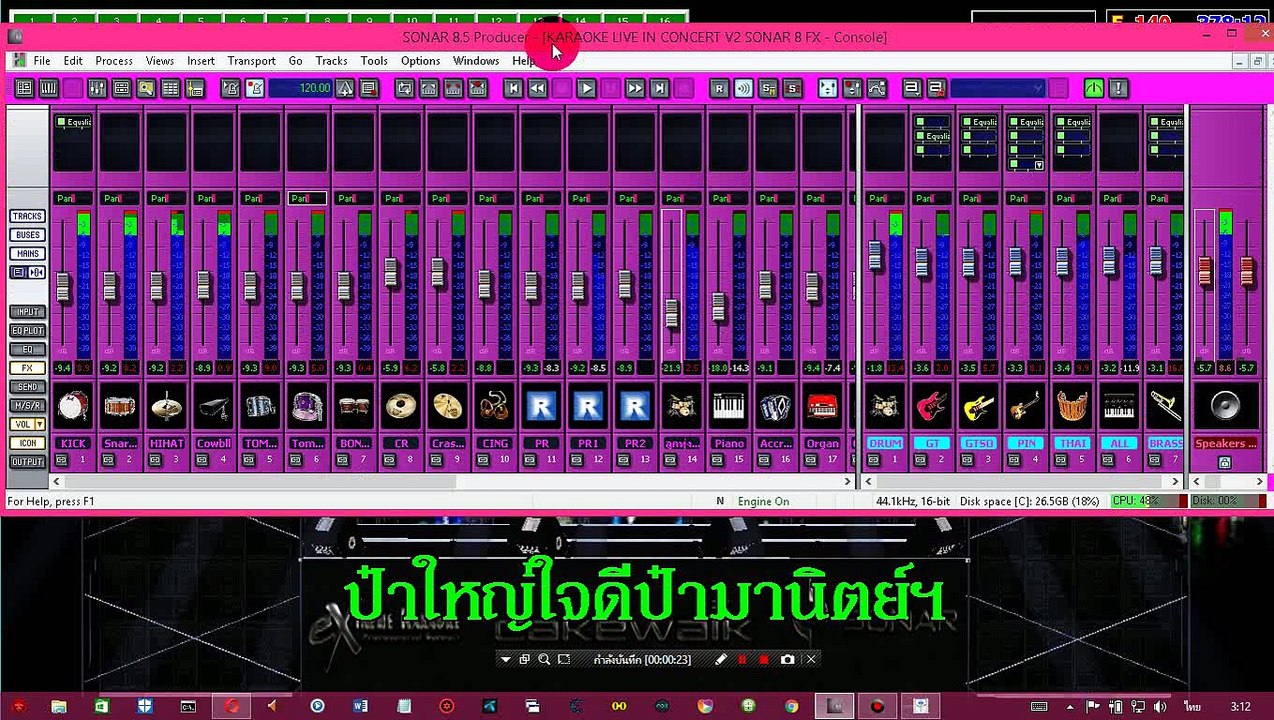Viewport: 1274px width, 720px height.
Task: Toggle the FX module visibility
Action: pos(27,368)
